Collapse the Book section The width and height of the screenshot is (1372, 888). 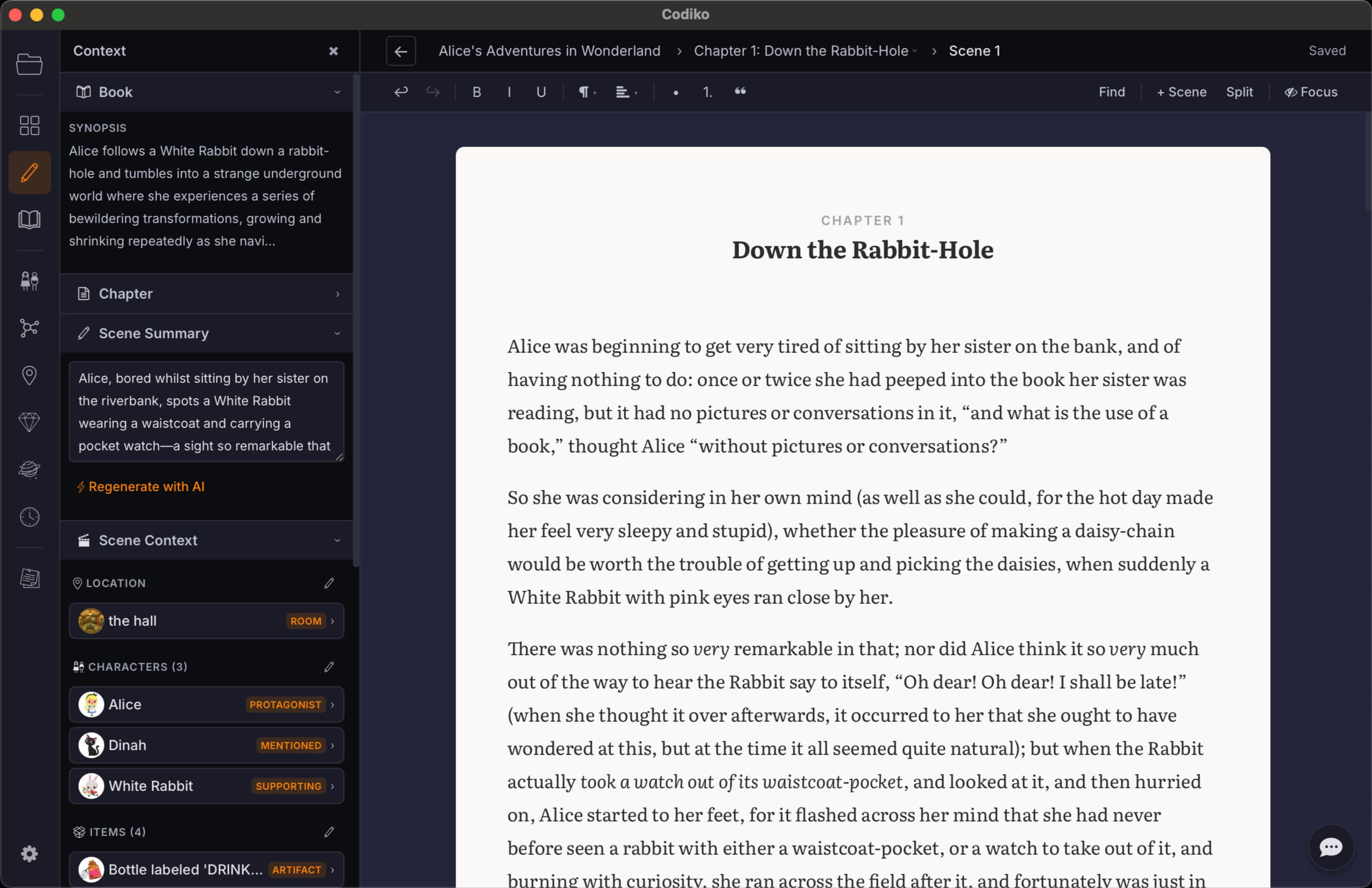207,92
